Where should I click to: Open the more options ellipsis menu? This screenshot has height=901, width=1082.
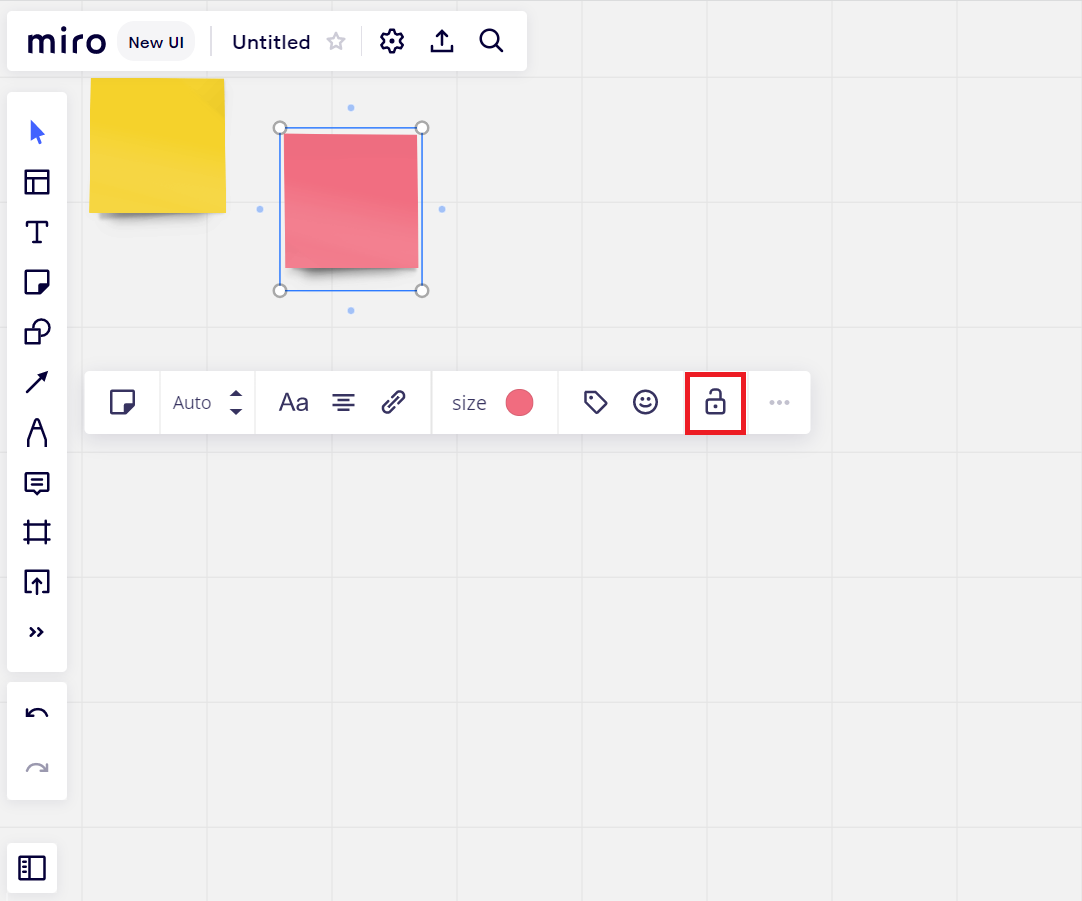[x=779, y=403]
